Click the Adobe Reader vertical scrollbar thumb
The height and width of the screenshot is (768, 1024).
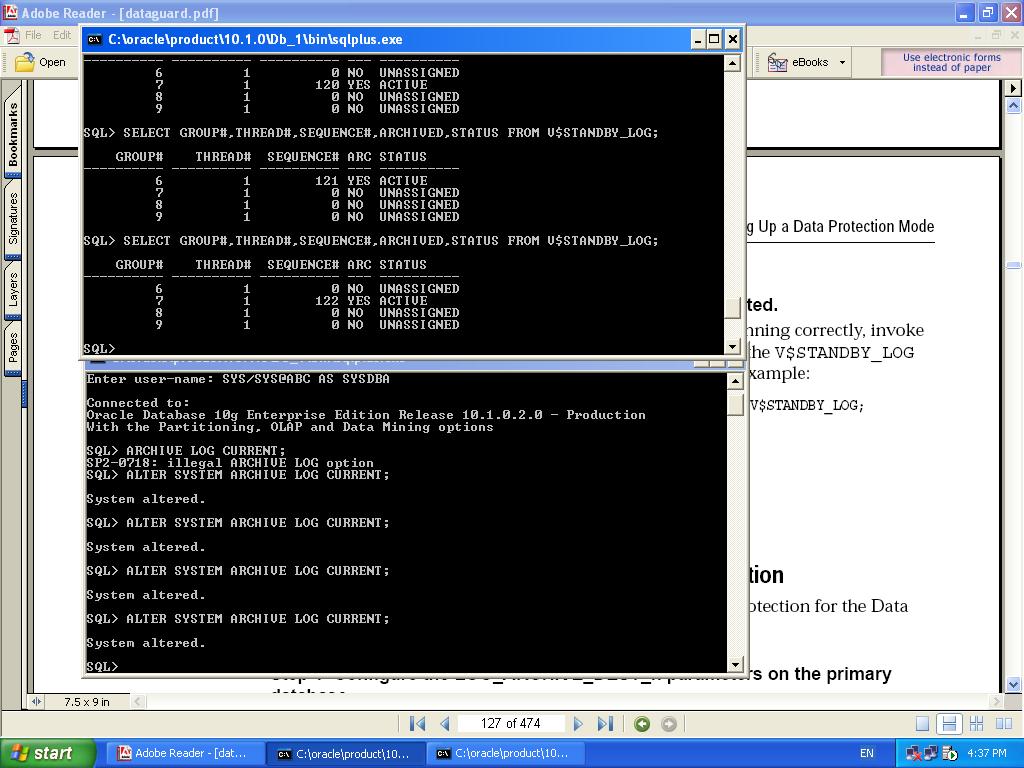point(1014,265)
